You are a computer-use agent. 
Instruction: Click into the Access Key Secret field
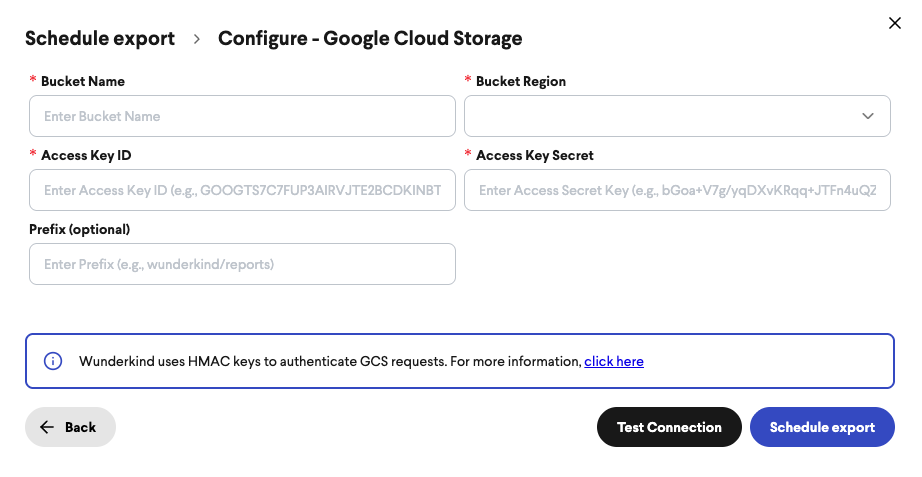click(677, 190)
